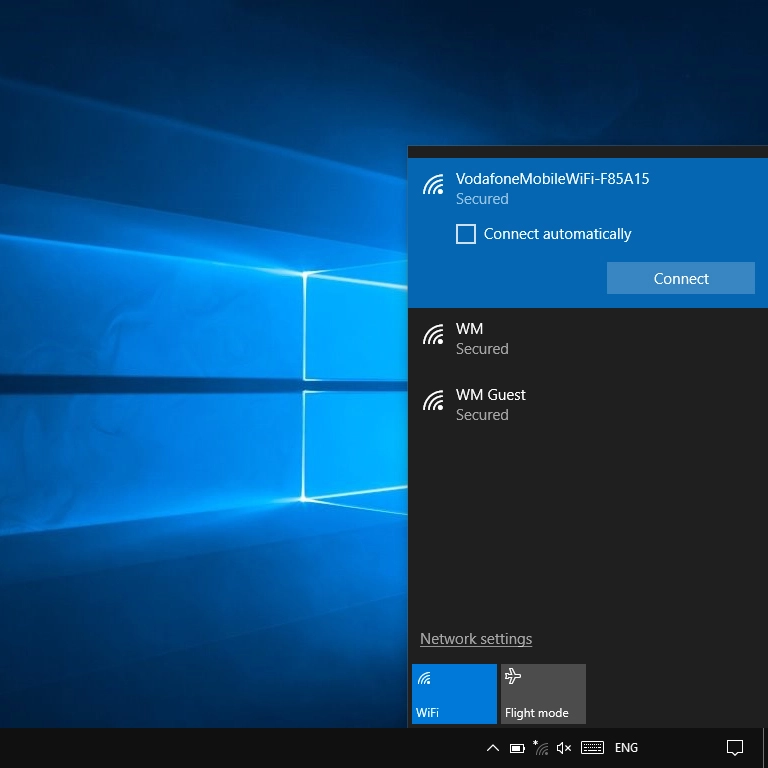Select the WM Guest network name
768x768 pixels.
(x=490, y=395)
